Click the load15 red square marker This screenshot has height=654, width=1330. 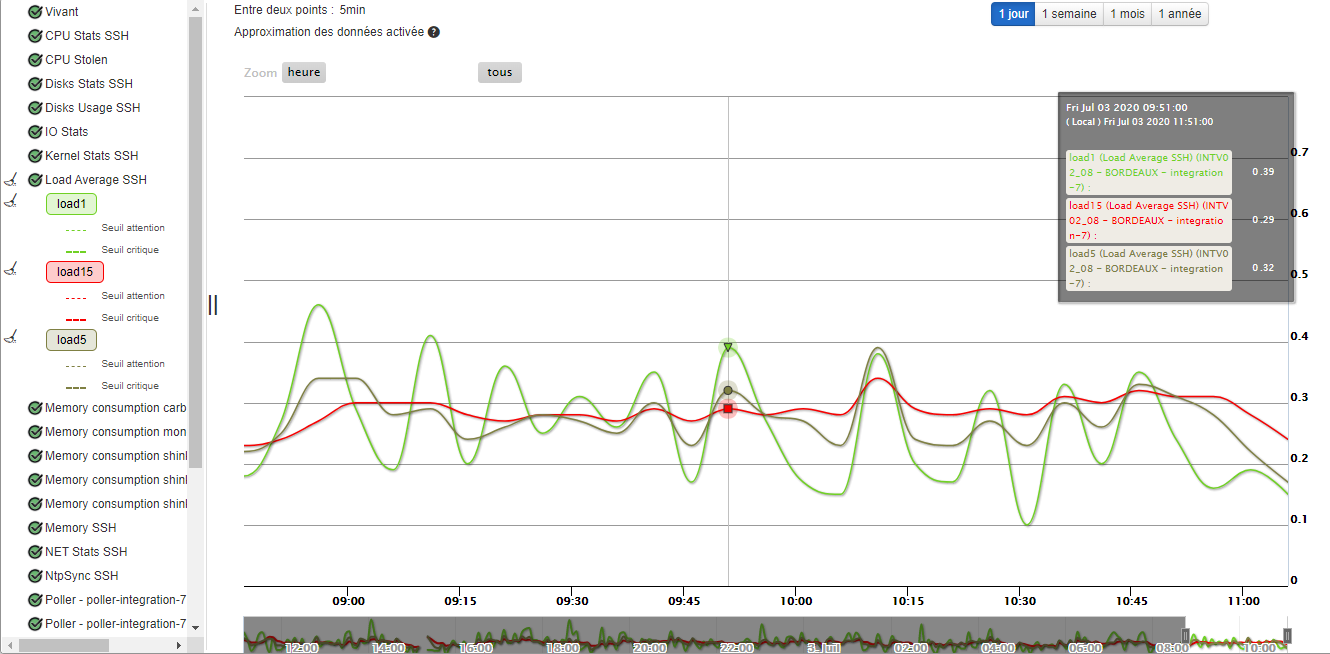[x=728, y=408]
